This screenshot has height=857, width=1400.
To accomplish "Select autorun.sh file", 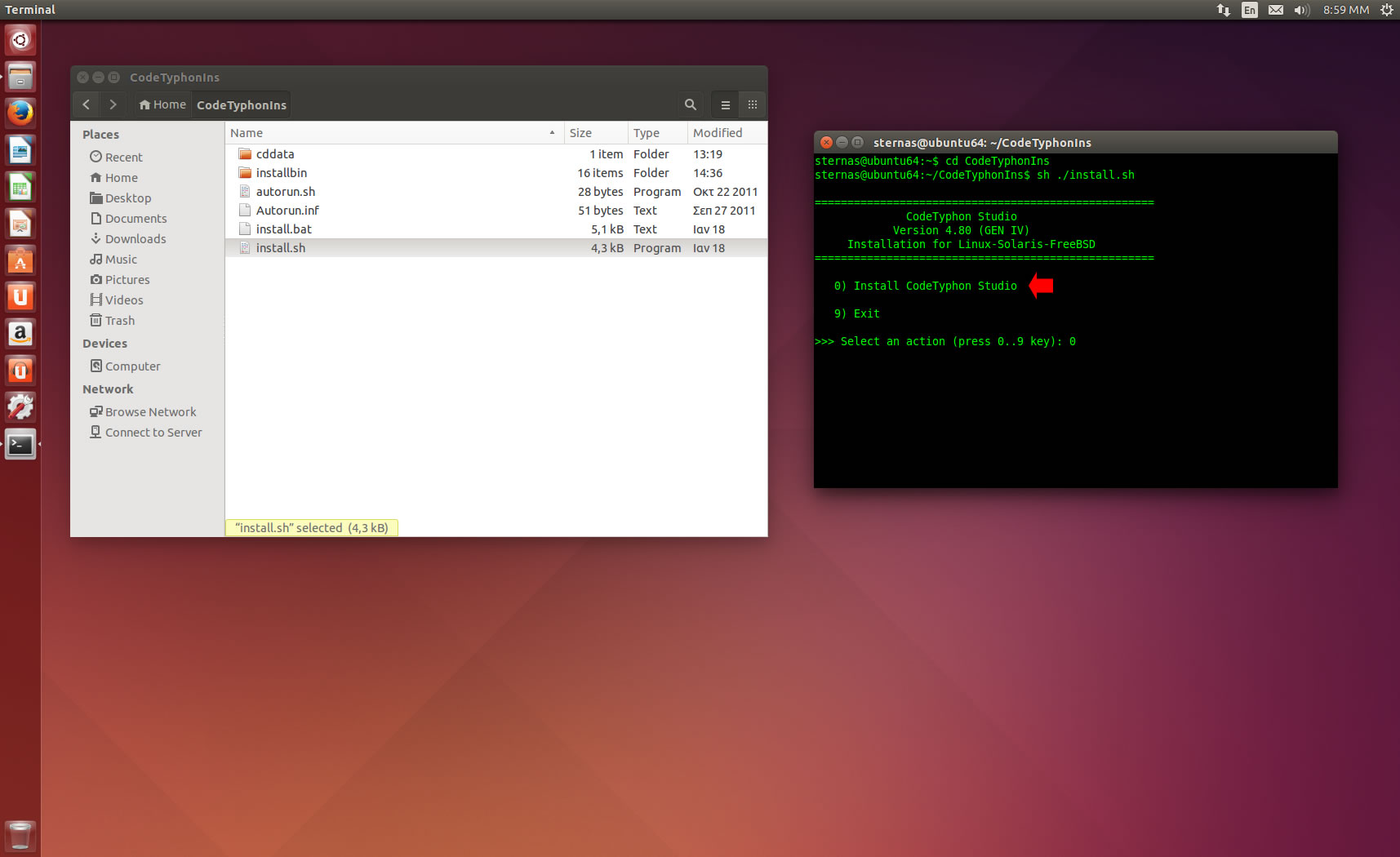I will click(x=496, y=191).
